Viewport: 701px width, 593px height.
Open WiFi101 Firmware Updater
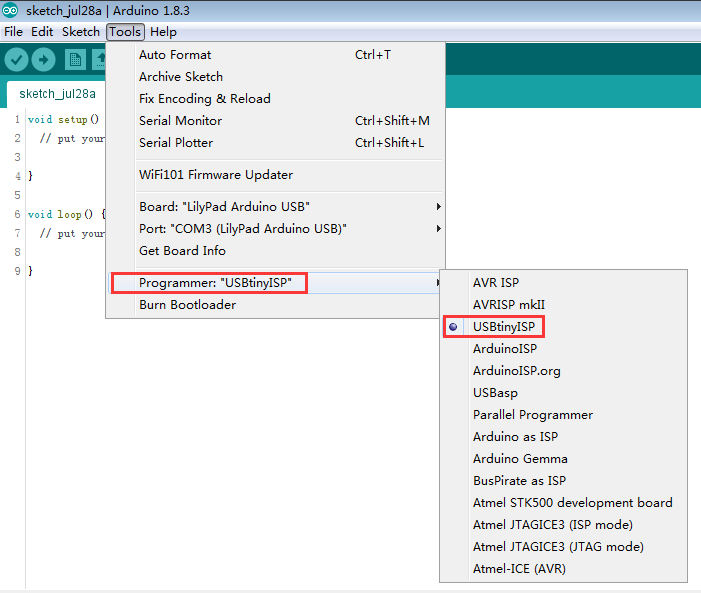(216, 175)
